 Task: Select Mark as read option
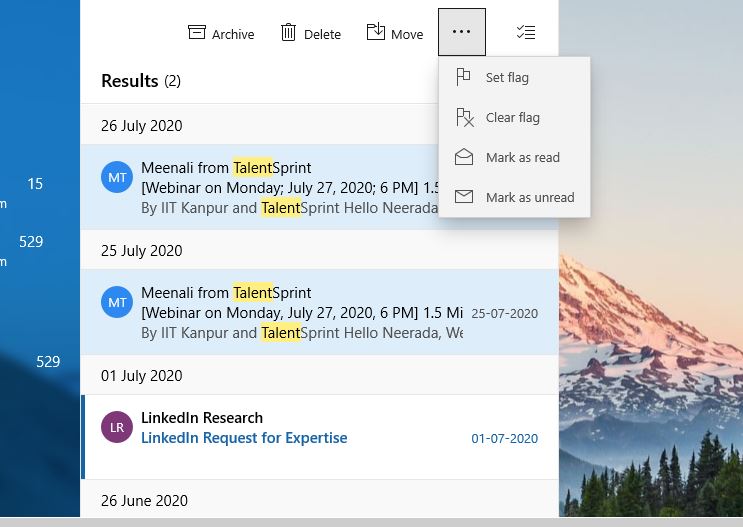515,157
